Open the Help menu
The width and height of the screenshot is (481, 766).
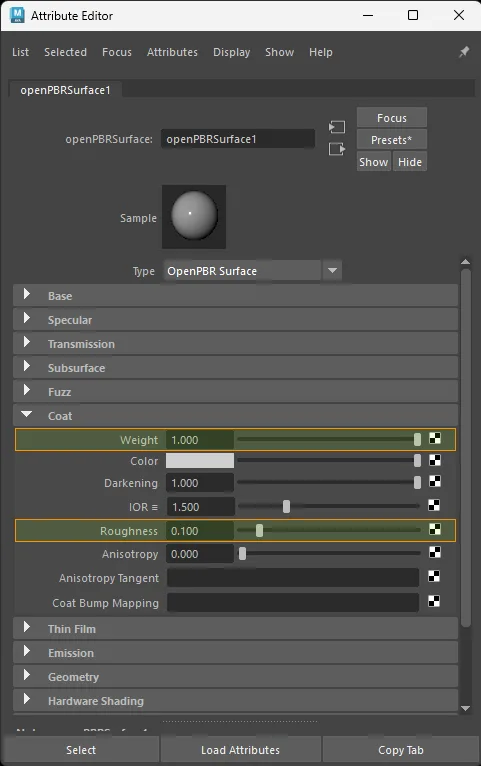(321, 52)
